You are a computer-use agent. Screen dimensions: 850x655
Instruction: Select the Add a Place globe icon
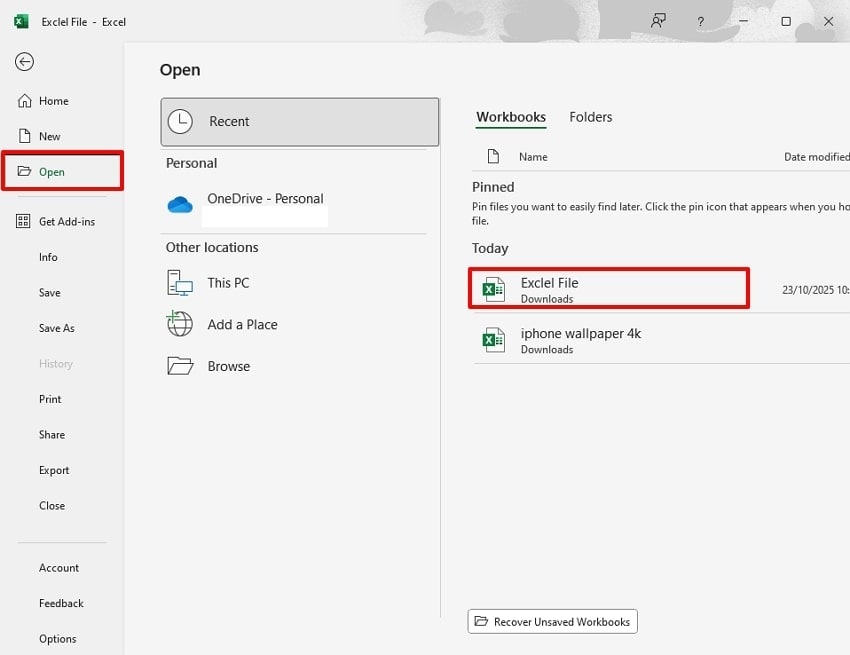(180, 324)
